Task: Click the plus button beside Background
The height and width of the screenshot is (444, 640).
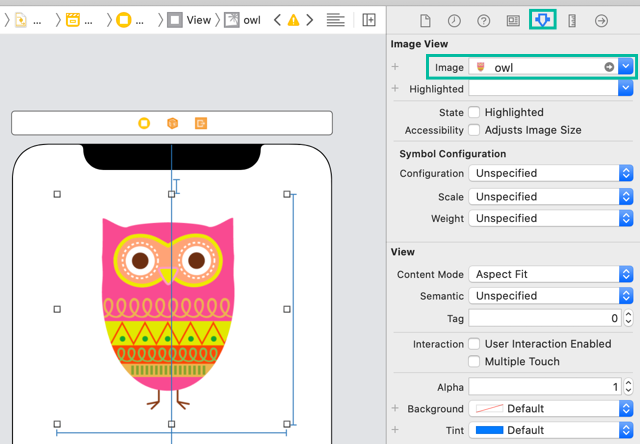Action: tap(396, 409)
